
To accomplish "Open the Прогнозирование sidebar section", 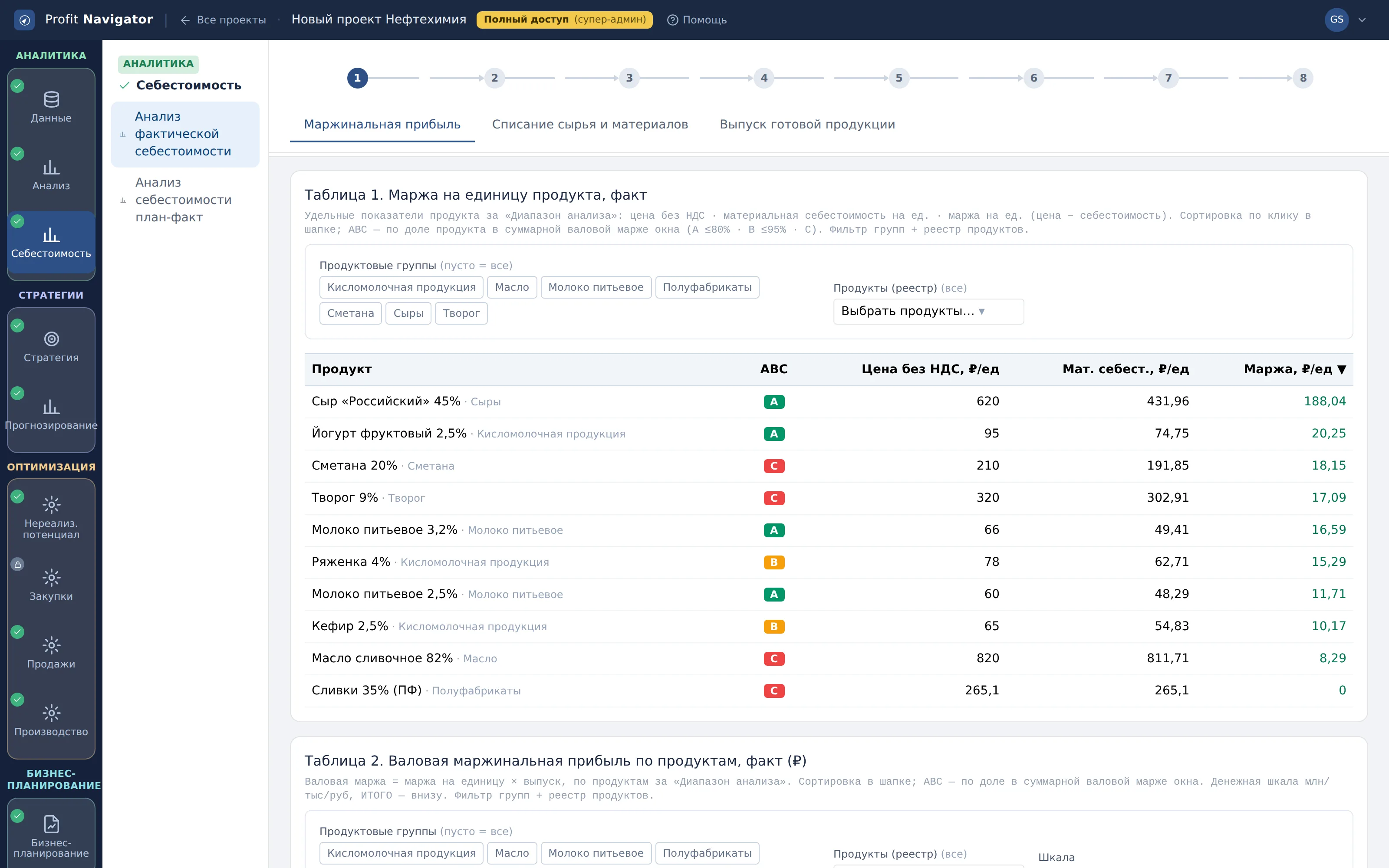I will pyautogui.click(x=51, y=414).
